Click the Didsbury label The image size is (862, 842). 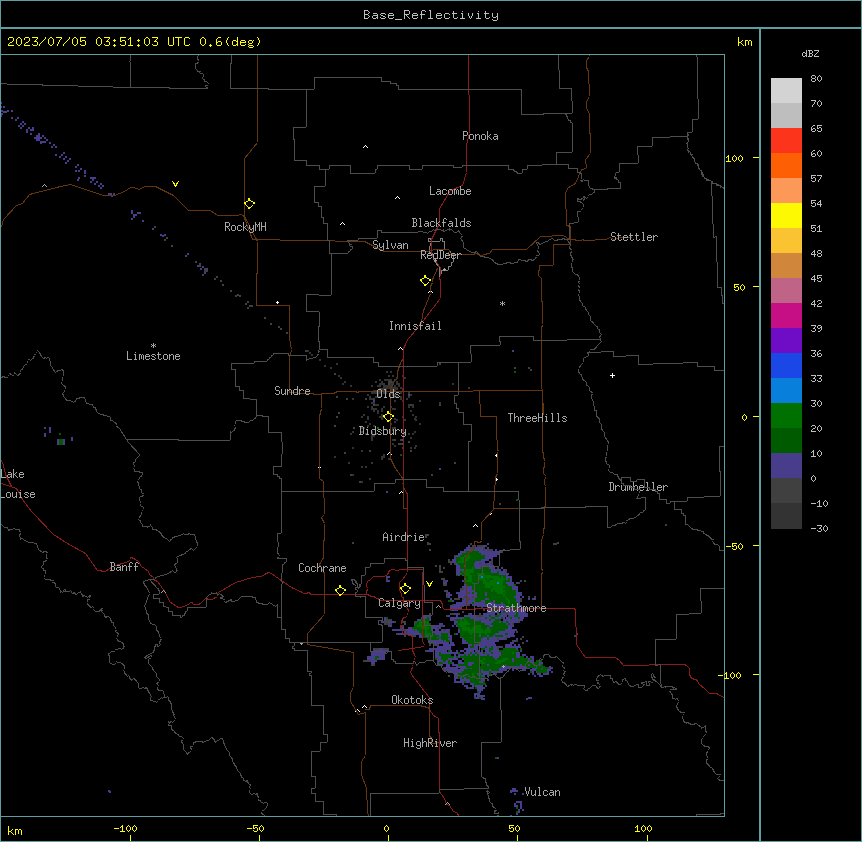pyautogui.click(x=383, y=431)
